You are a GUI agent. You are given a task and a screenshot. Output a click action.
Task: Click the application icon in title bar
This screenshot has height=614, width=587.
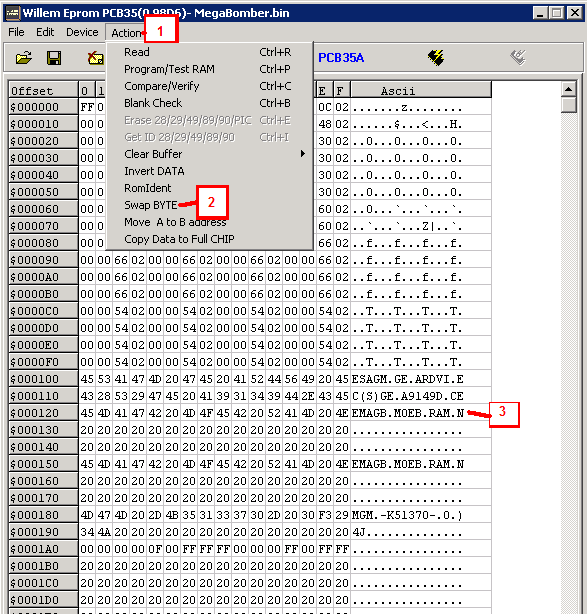coord(13,13)
